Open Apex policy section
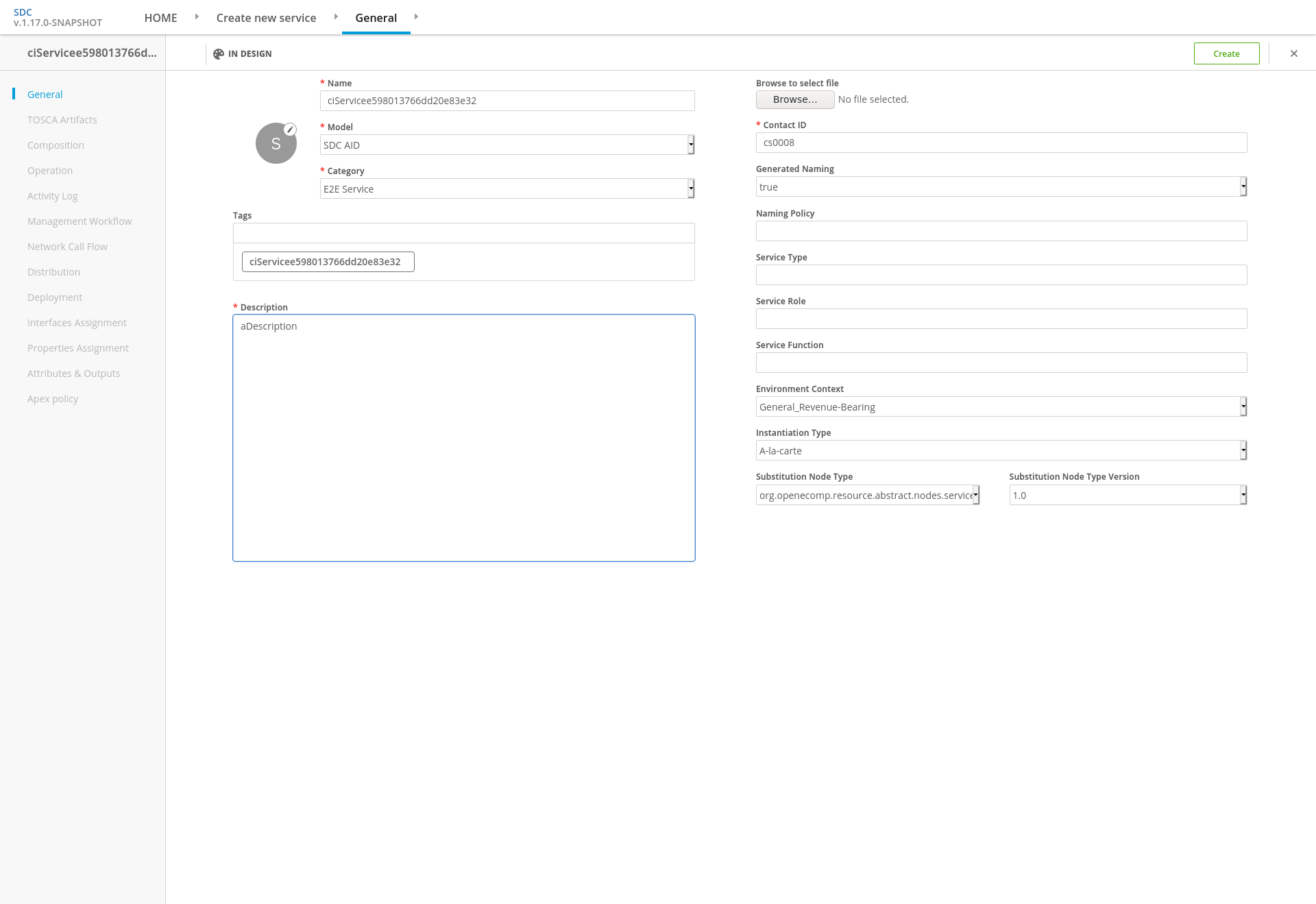 click(x=53, y=399)
